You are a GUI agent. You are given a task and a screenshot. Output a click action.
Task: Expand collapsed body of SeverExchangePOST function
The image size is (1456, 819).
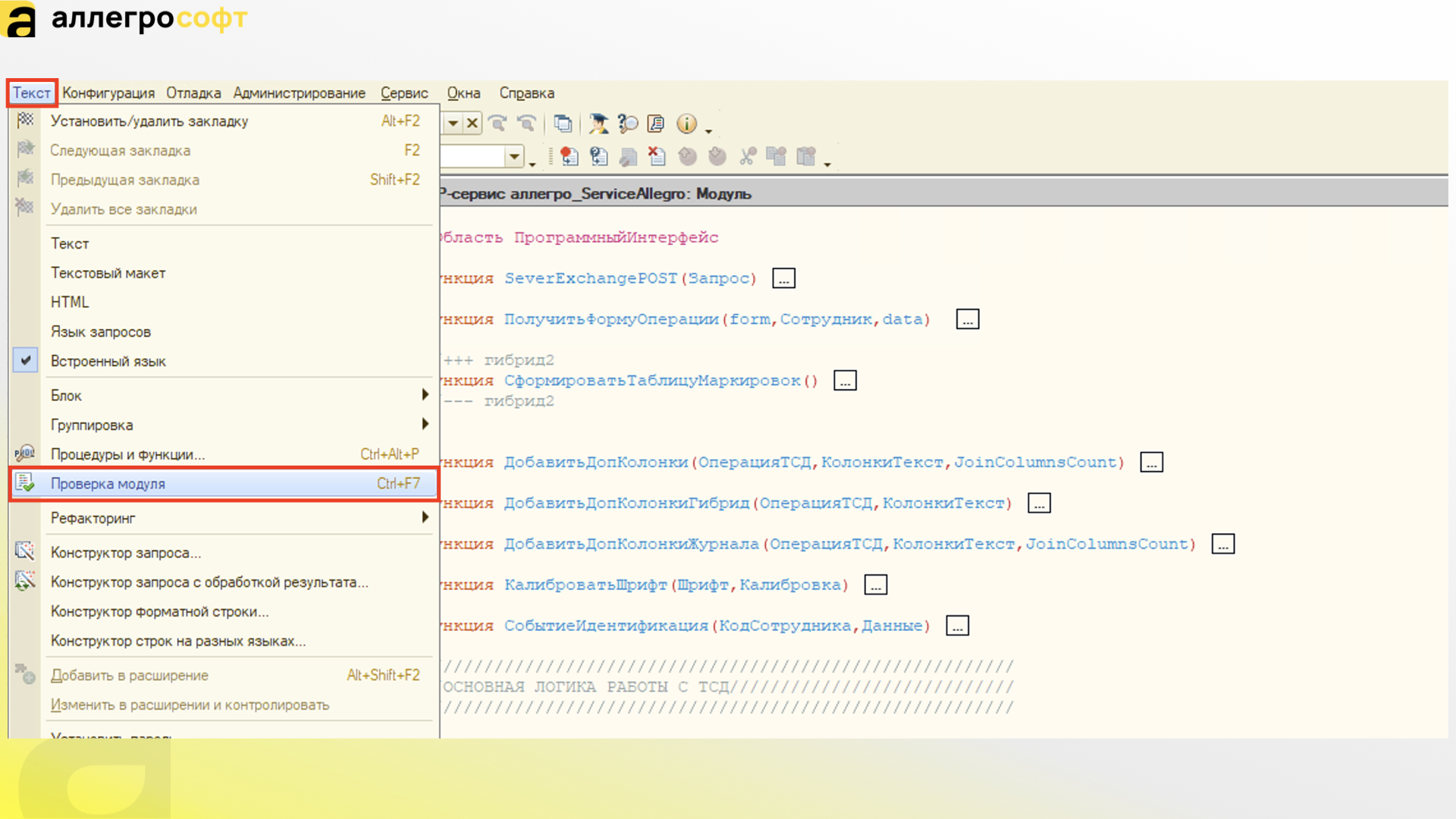click(783, 278)
